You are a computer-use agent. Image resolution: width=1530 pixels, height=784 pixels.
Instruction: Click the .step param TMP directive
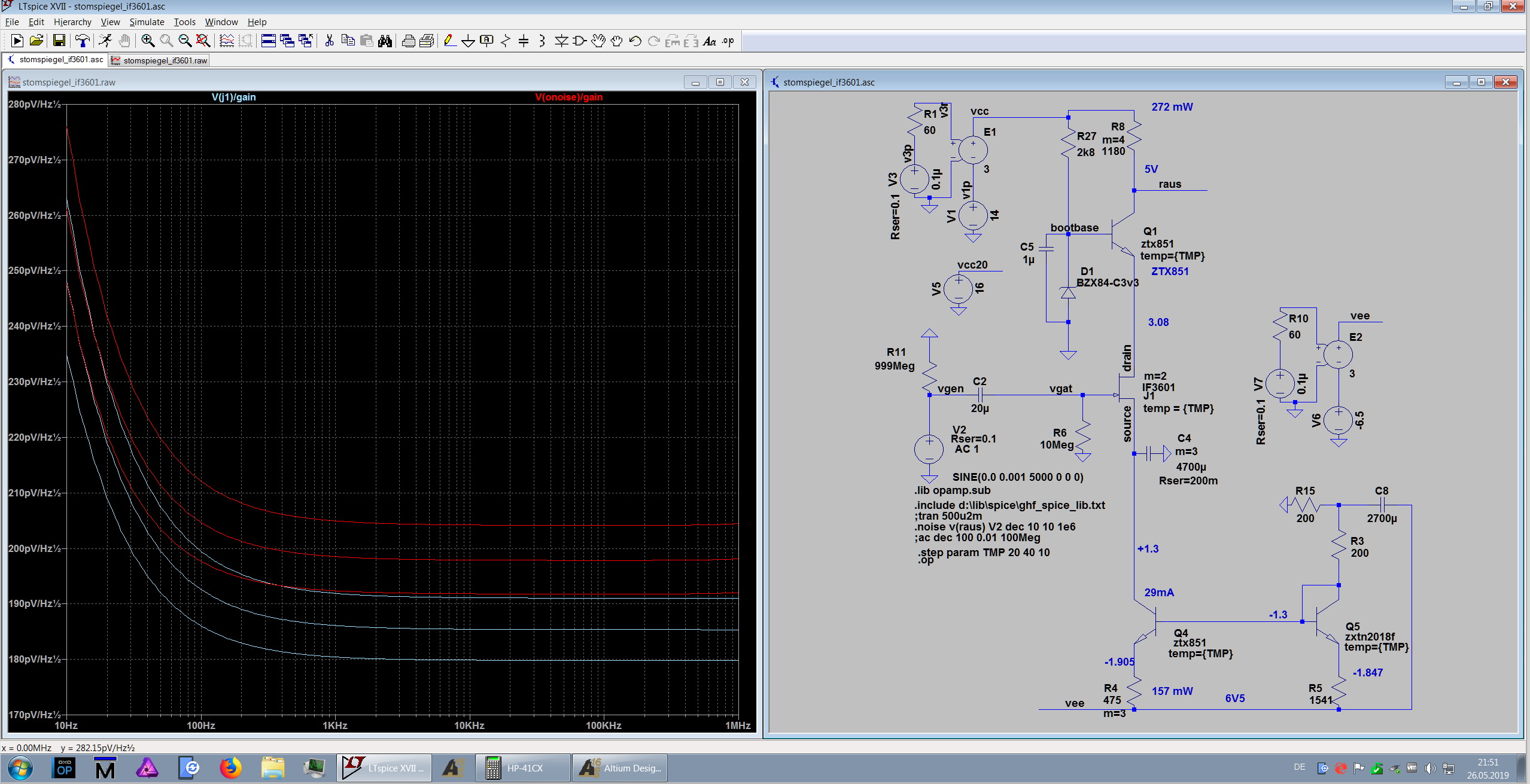pos(984,553)
